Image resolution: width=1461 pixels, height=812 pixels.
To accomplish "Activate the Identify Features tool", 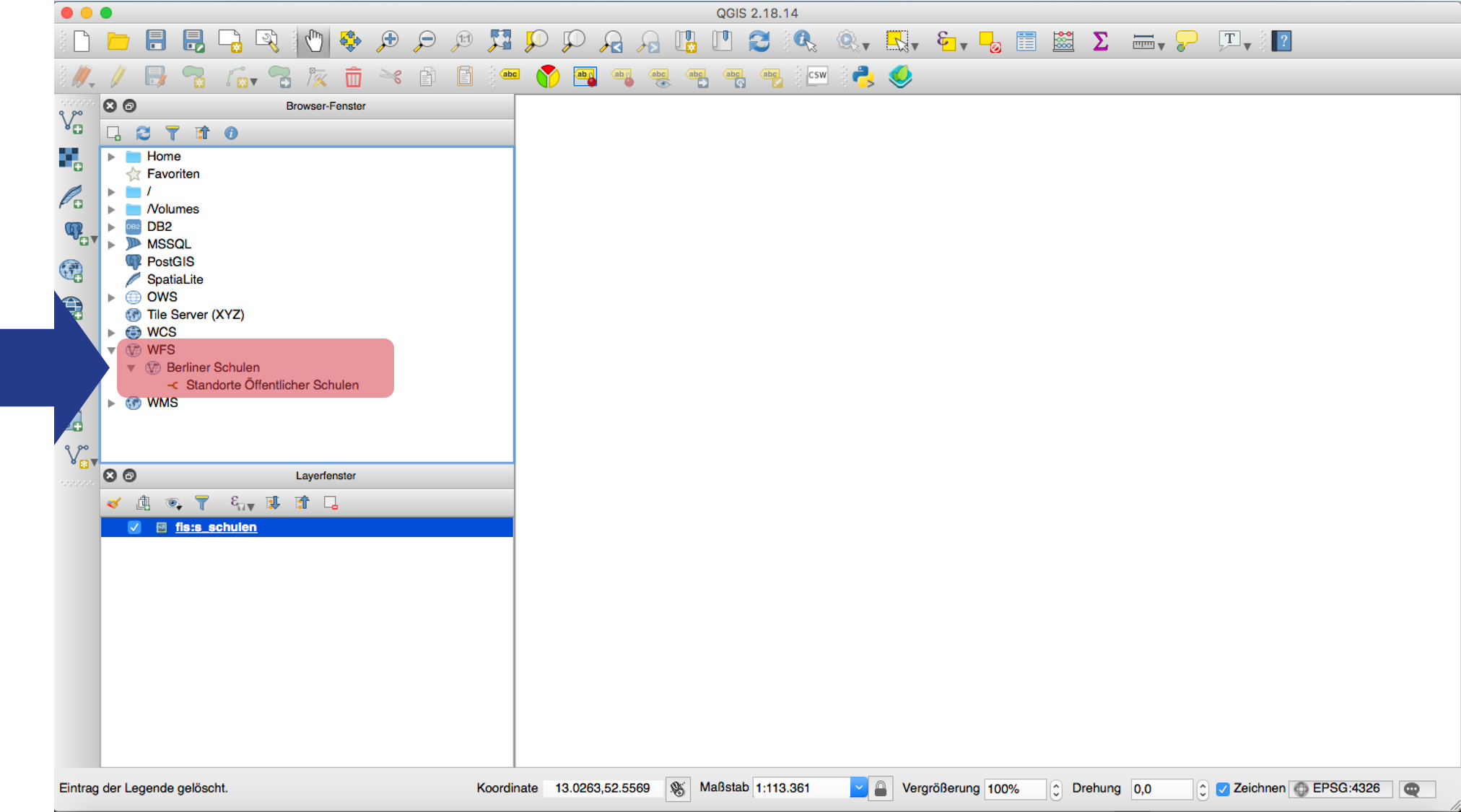I will [804, 41].
